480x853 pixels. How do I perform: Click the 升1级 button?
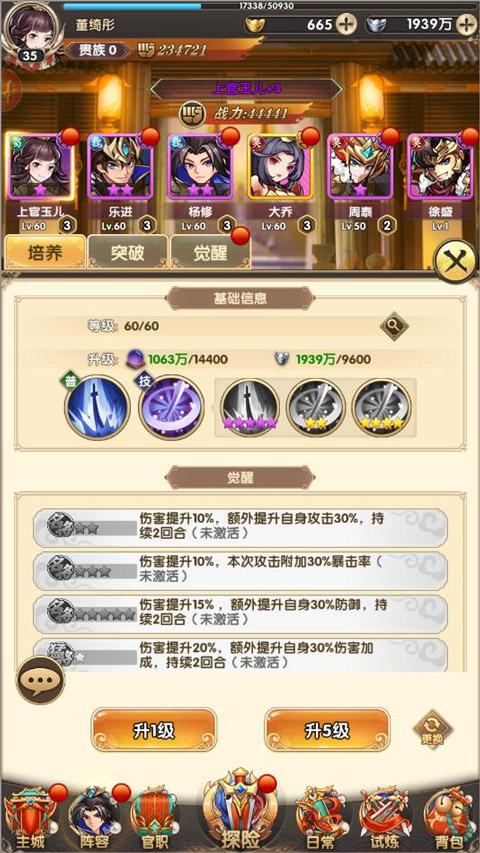154,731
